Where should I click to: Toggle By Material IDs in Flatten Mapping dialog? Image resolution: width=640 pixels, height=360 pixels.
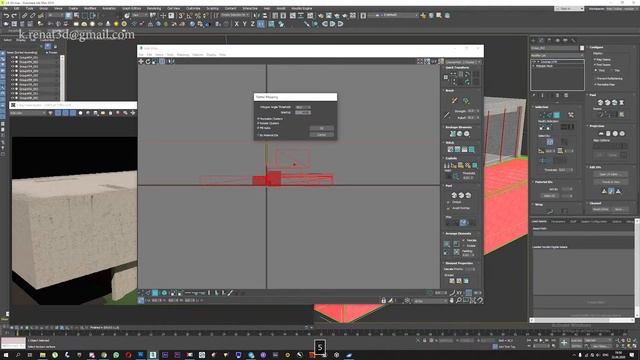[258, 135]
